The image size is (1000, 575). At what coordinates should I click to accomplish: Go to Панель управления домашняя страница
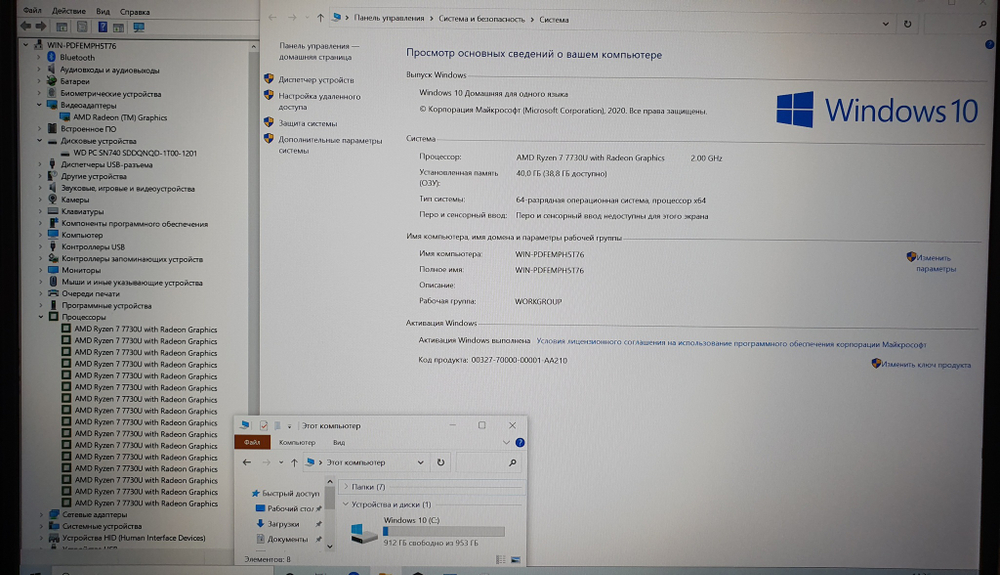click(318, 51)
